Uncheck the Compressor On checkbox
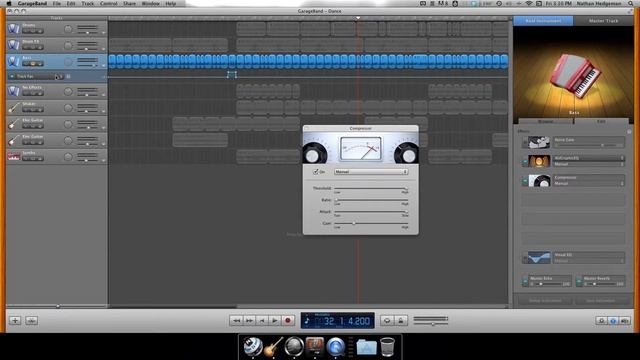Image resolution: width=640 pixels, height=360 pixels. tap(316, 172)
